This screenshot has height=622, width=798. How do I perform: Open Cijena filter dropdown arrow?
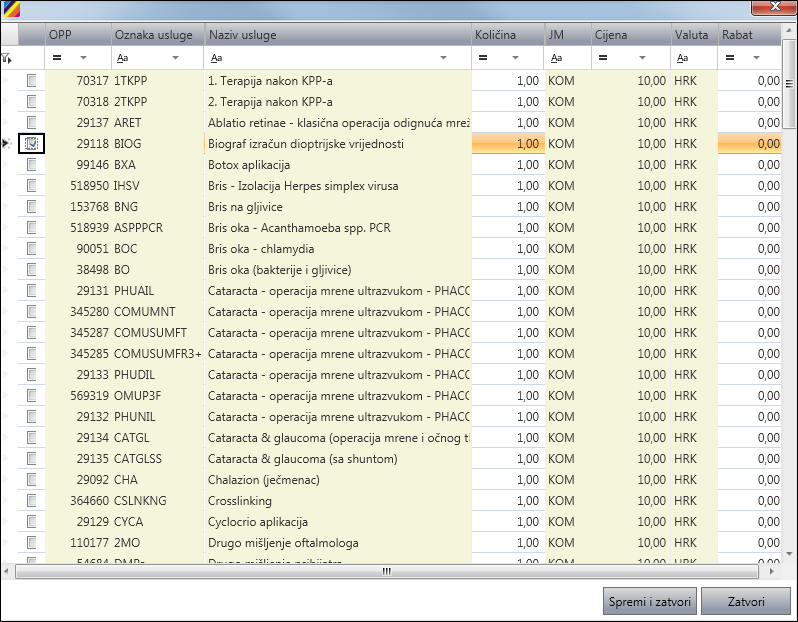[642, 58]
